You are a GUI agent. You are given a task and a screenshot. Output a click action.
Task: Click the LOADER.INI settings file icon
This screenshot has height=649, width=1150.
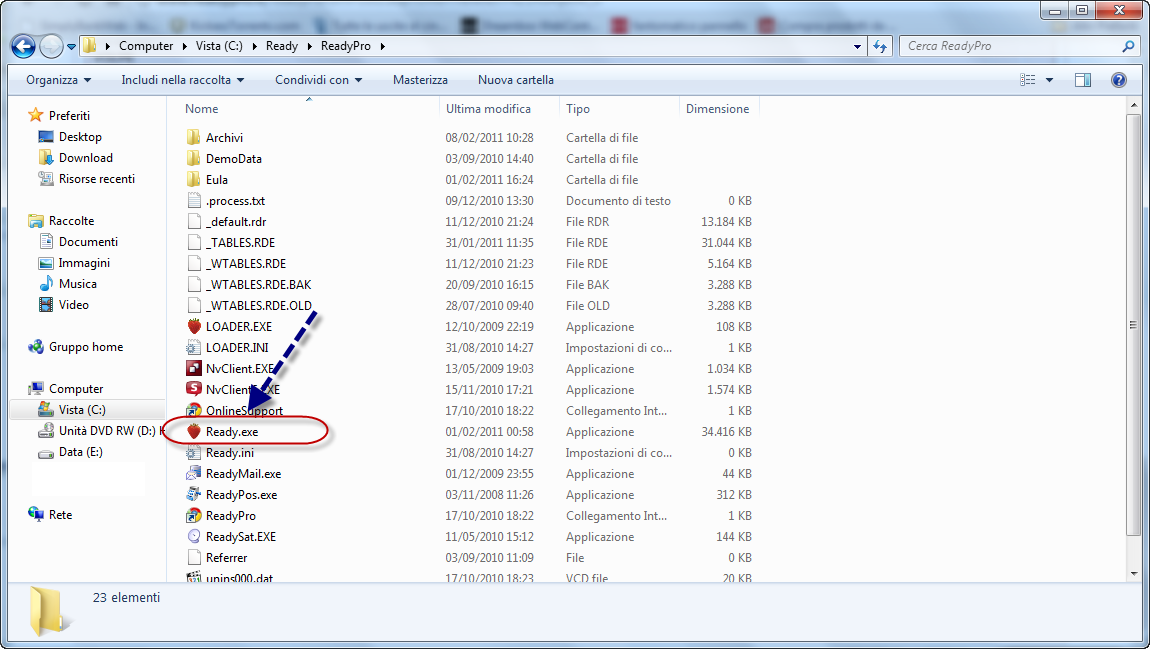click(x=194, y=348)
